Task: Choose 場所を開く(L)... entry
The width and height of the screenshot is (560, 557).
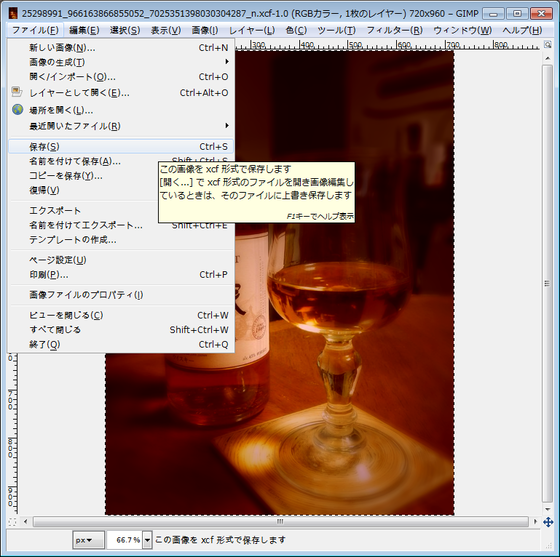Action: pyautogui.click(x=121, y=110)
